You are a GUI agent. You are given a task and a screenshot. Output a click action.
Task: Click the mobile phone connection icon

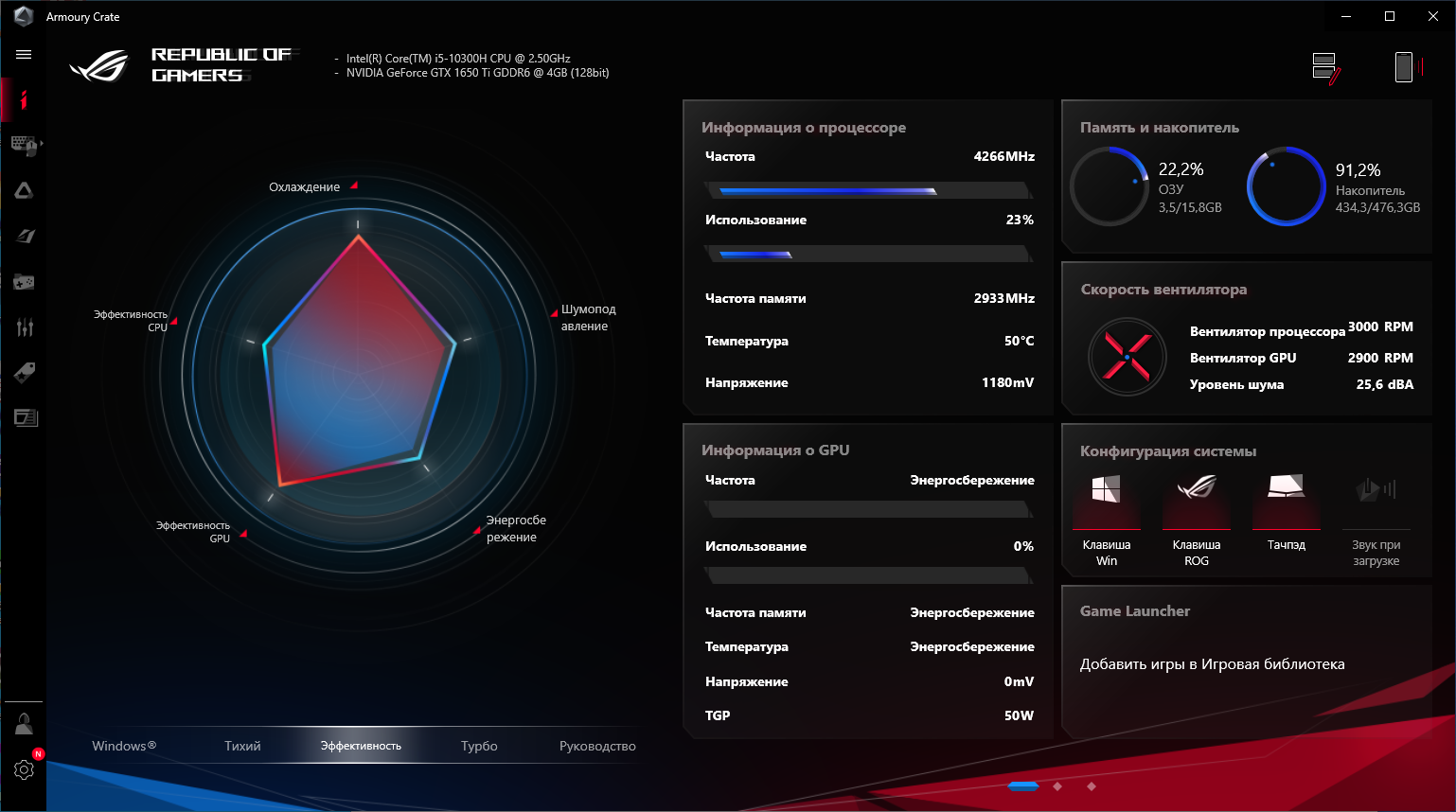click(1409, 67)
